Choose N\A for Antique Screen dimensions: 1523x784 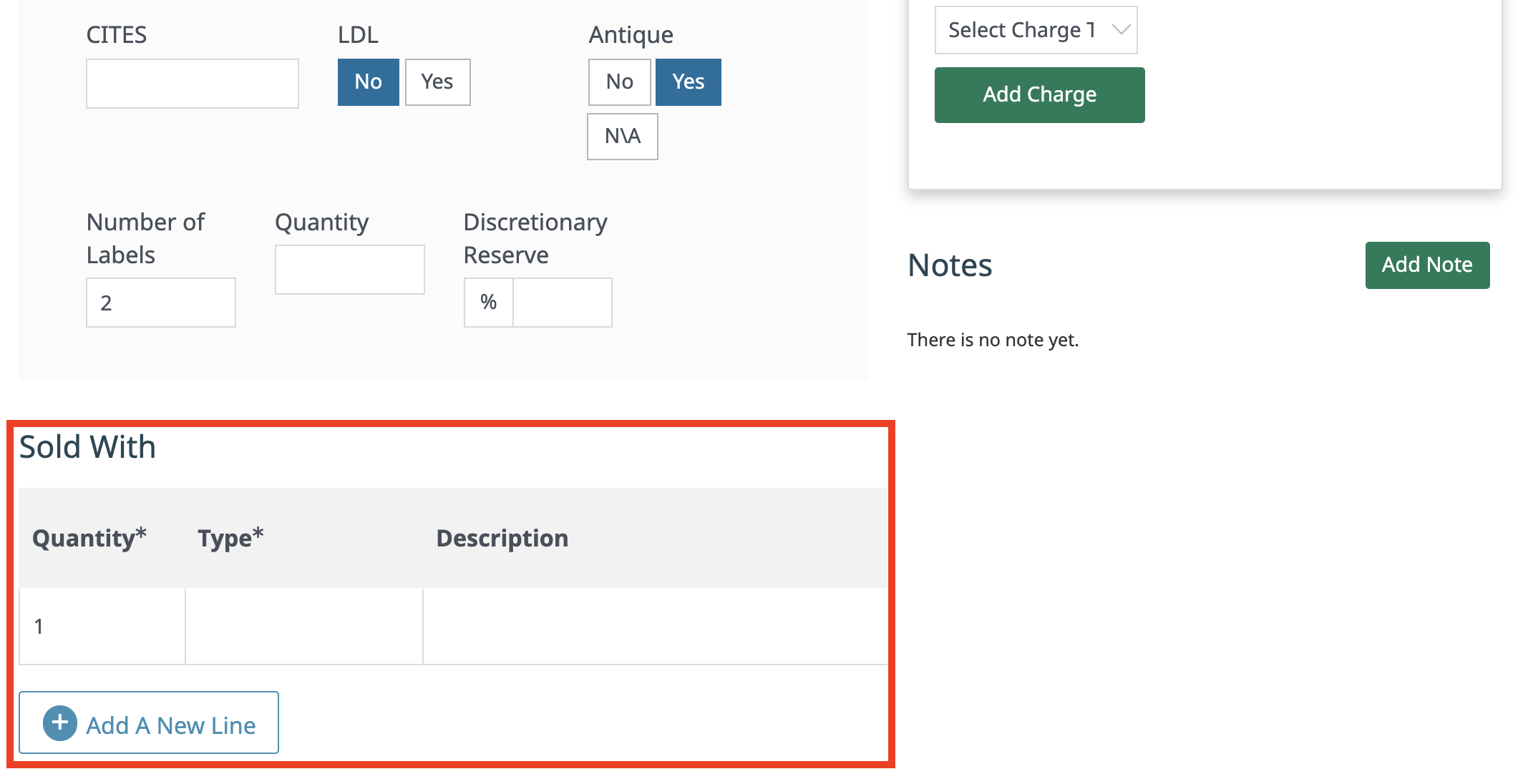[x=623, y=137]
